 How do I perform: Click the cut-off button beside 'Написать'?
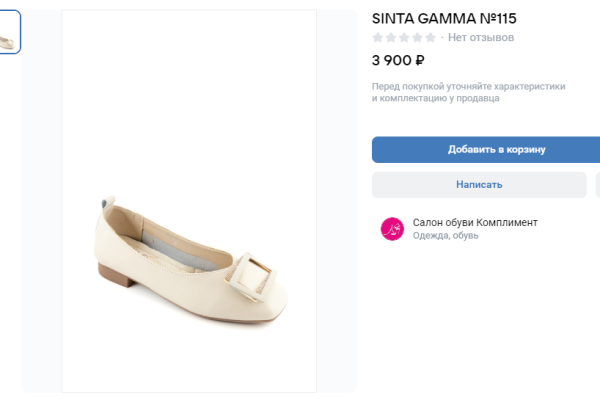tap(597, 185)
